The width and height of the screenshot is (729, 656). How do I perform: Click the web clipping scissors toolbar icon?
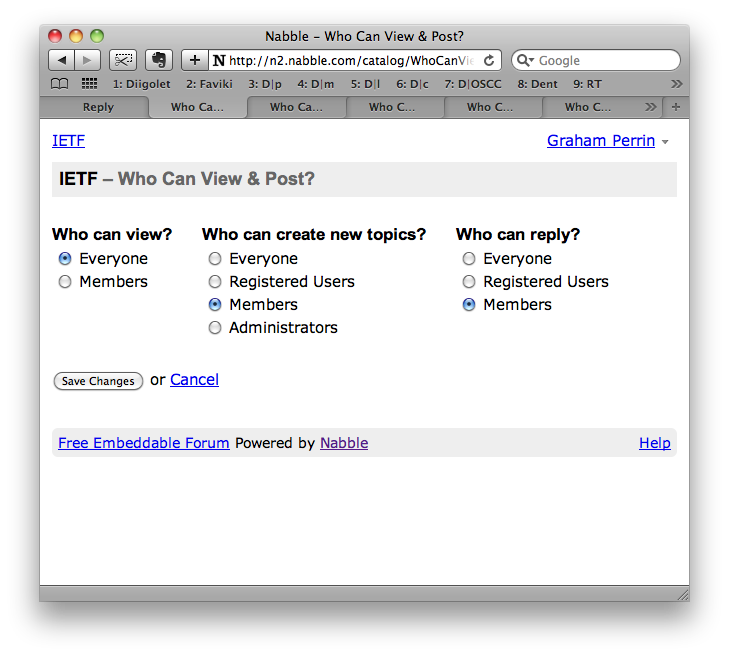123,60
